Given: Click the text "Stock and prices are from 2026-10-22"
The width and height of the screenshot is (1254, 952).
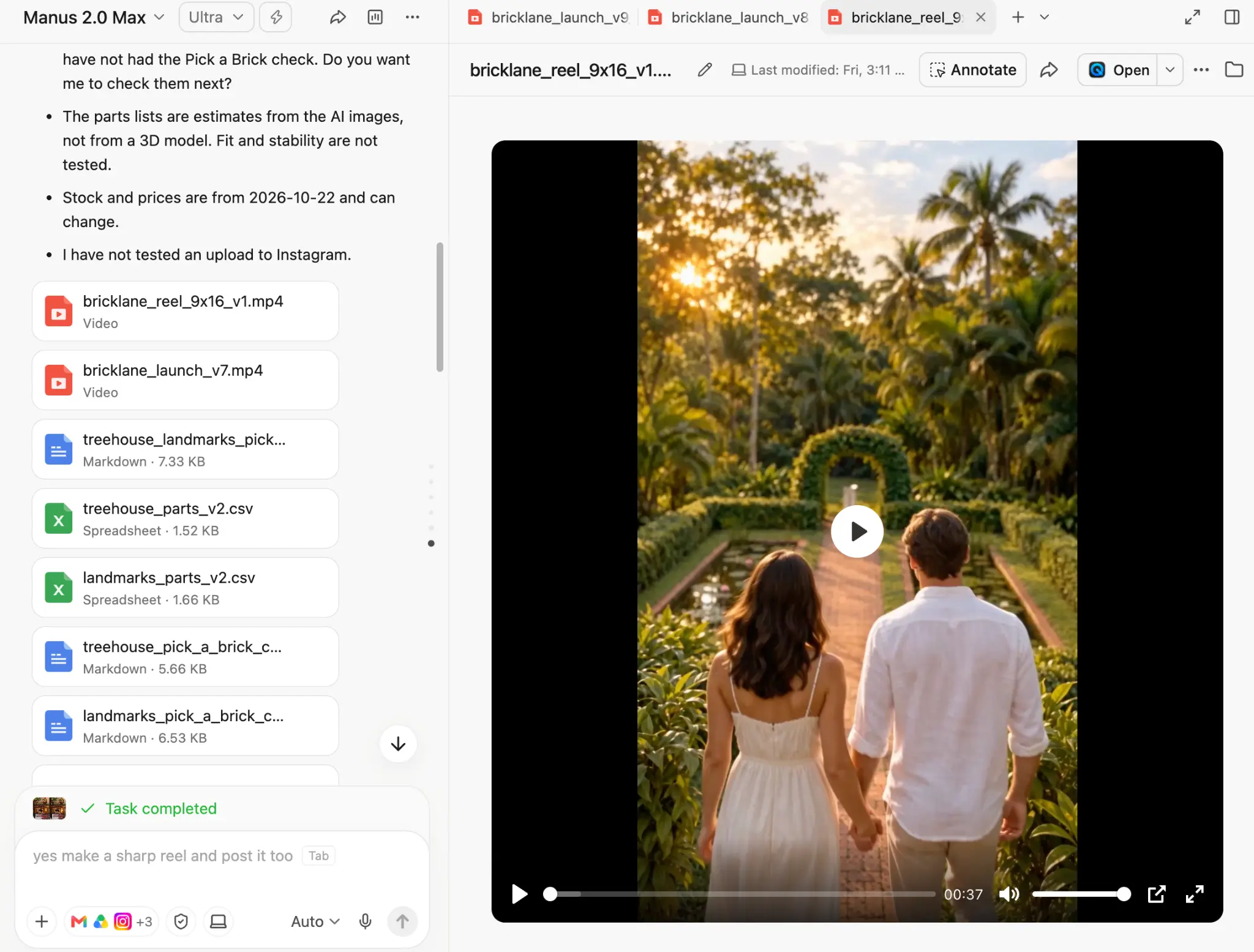Looking at the screenshot, I should [198, 198].
